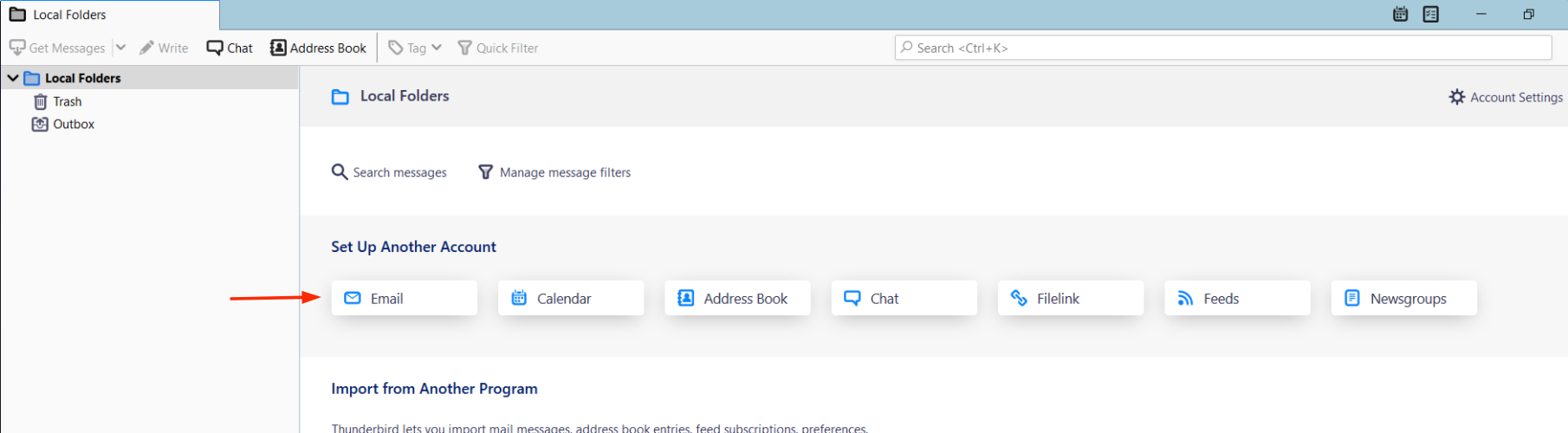The width and height of the screenshot is (1568, 433).
Task: Click the Tag toolbar button
Action: tap(407, 48)
